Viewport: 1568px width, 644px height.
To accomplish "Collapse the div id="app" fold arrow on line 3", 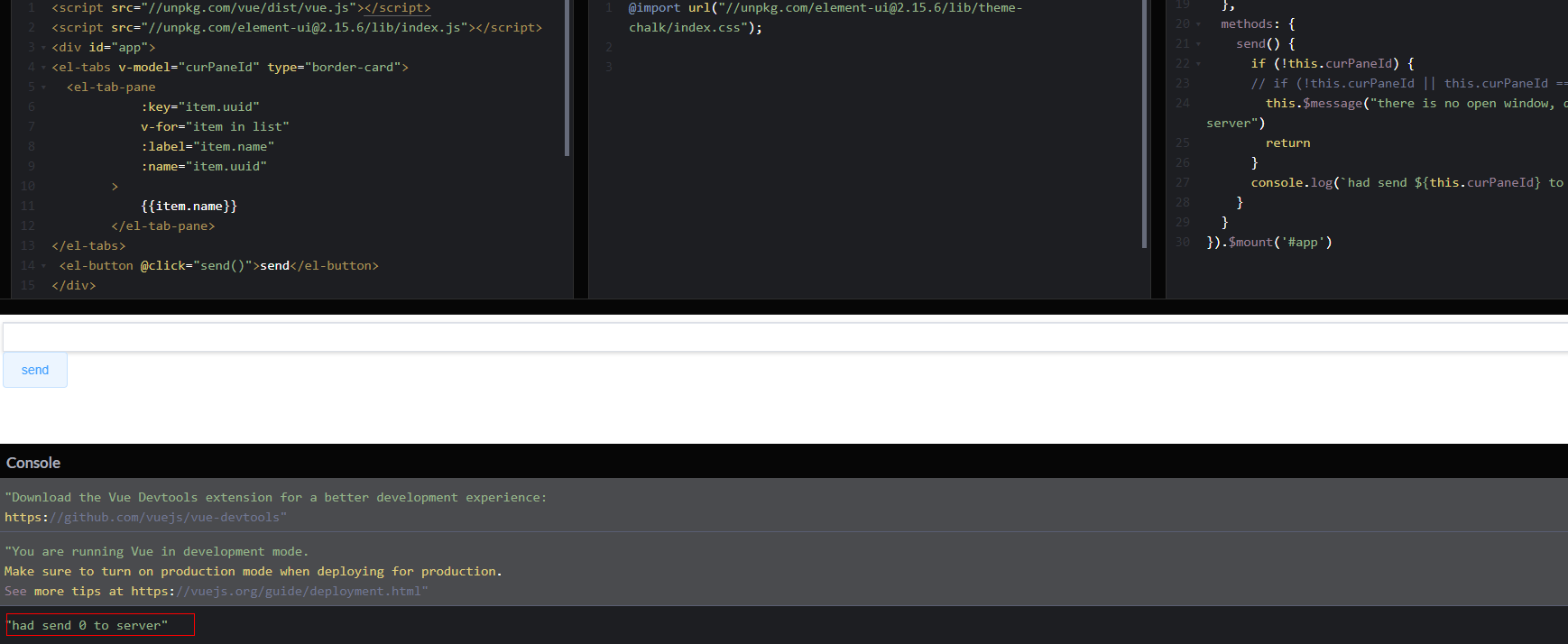I will [x=43, y=48].
